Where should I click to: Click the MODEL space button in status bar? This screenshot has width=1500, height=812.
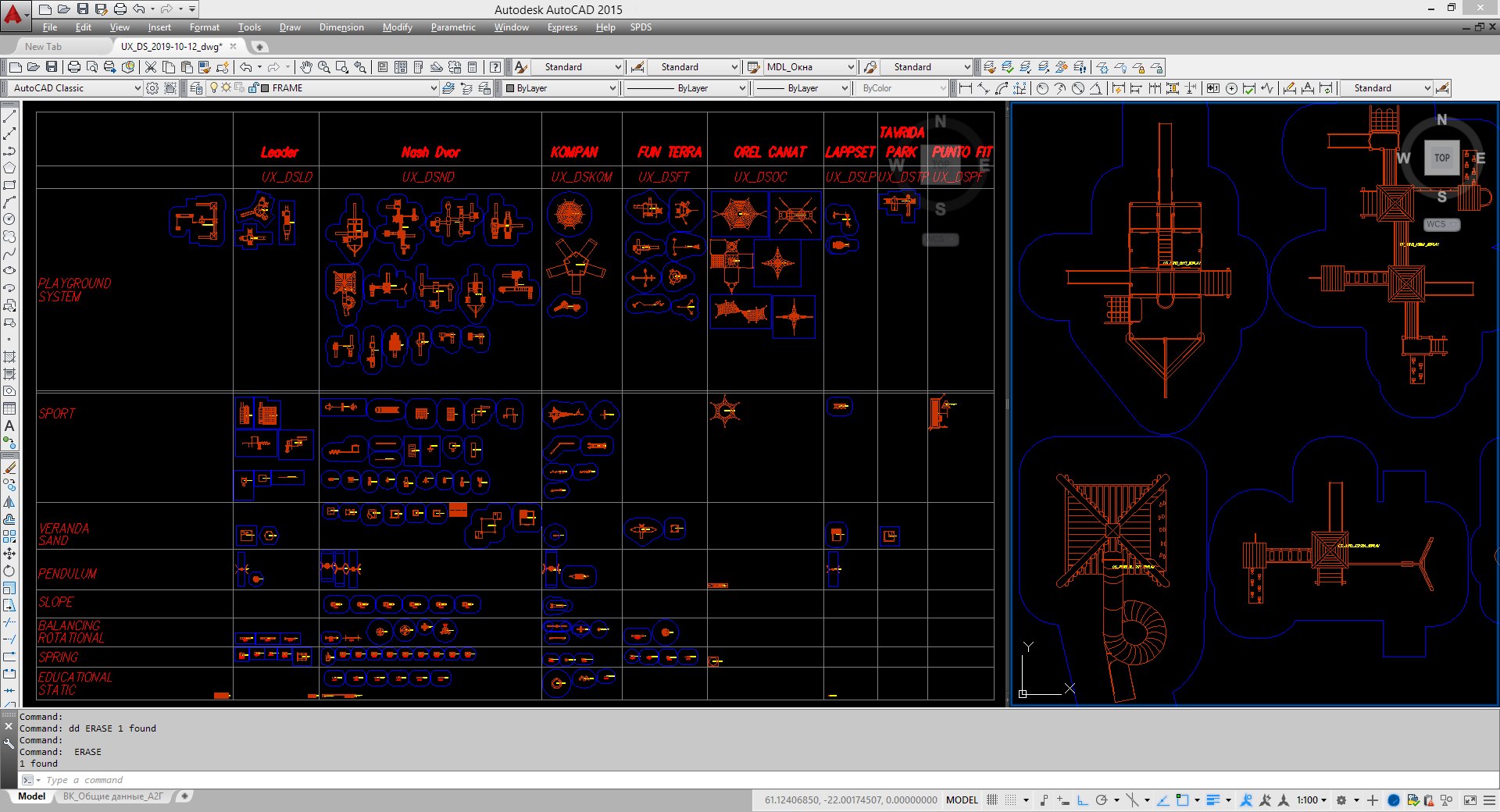coord(962,800)
